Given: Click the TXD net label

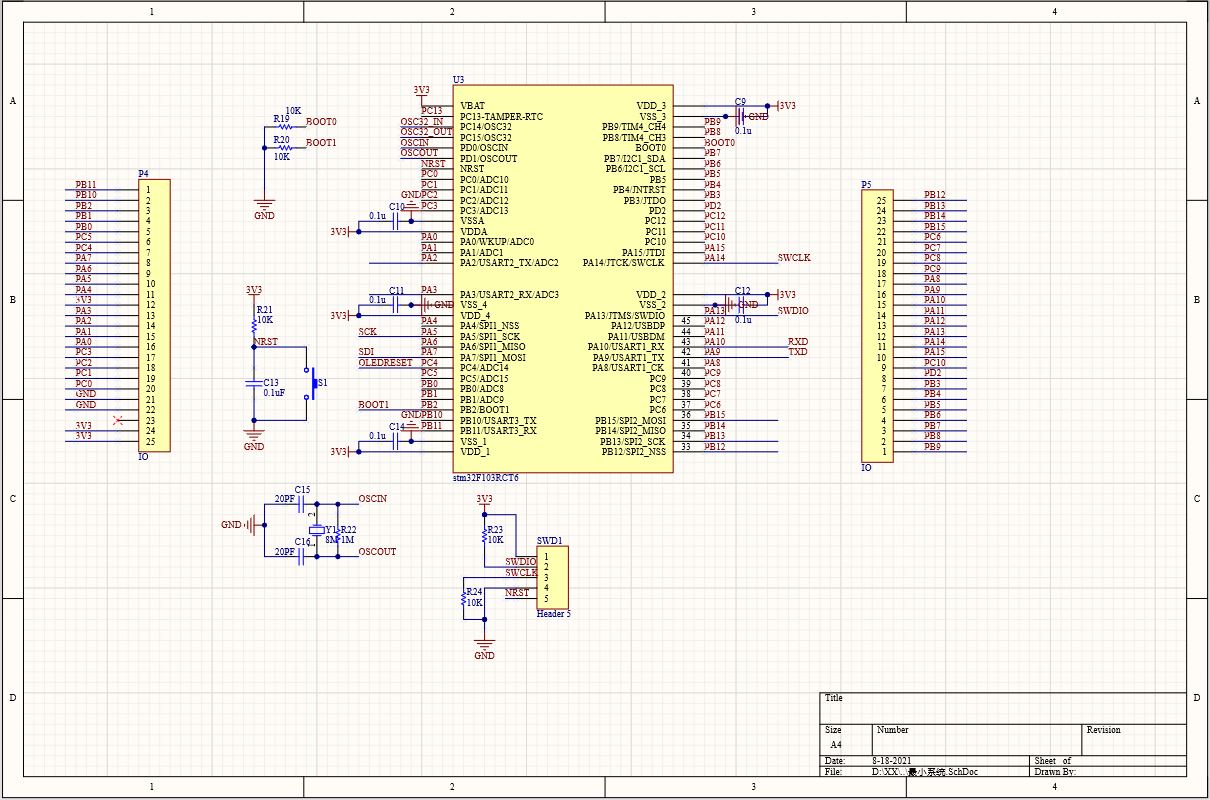Looking at the screenshot, I should pyautogui.click(x=798, y=352).
